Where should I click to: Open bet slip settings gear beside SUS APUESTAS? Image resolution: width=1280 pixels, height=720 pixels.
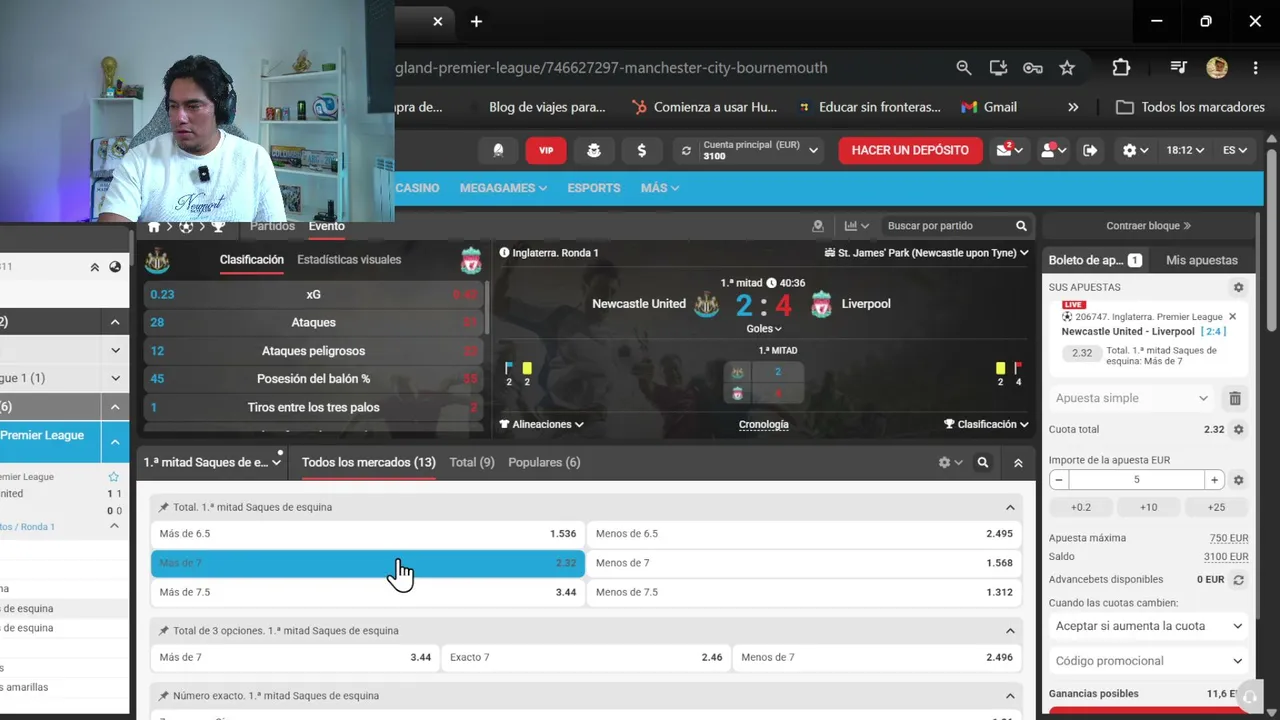1238,287
